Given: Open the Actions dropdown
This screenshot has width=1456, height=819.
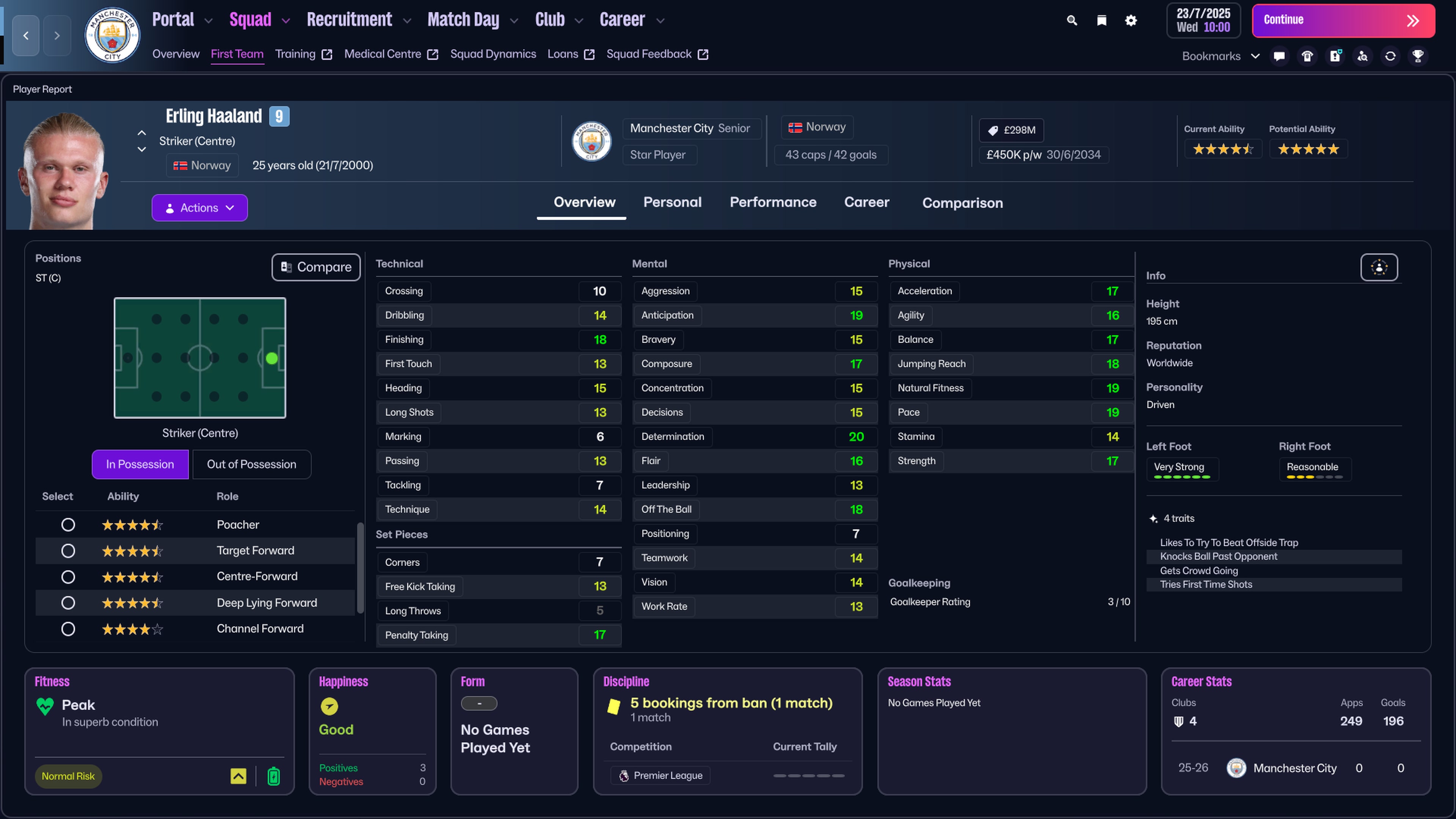Looking at the screenshot, I should 199,207.
